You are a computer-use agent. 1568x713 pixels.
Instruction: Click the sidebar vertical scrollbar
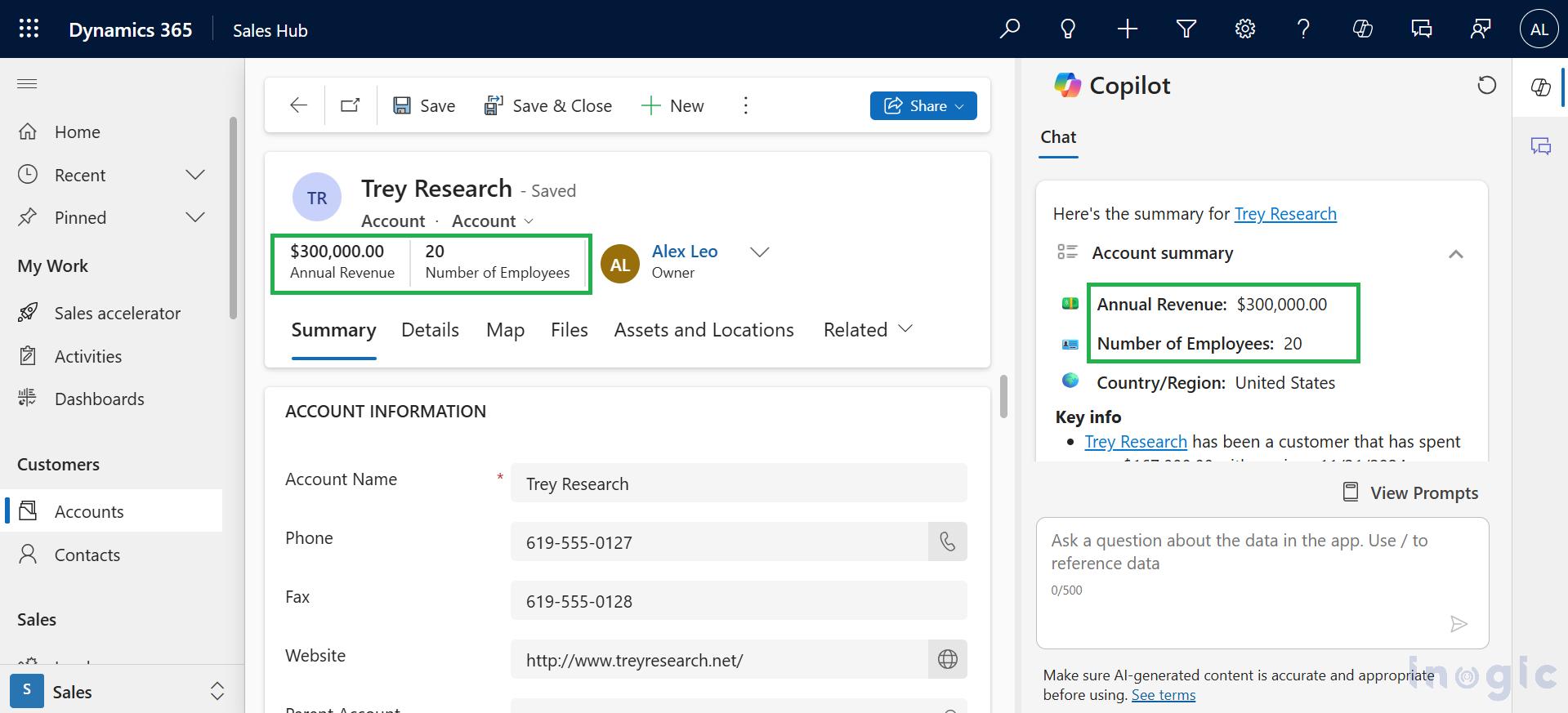(x=233, y=217)
